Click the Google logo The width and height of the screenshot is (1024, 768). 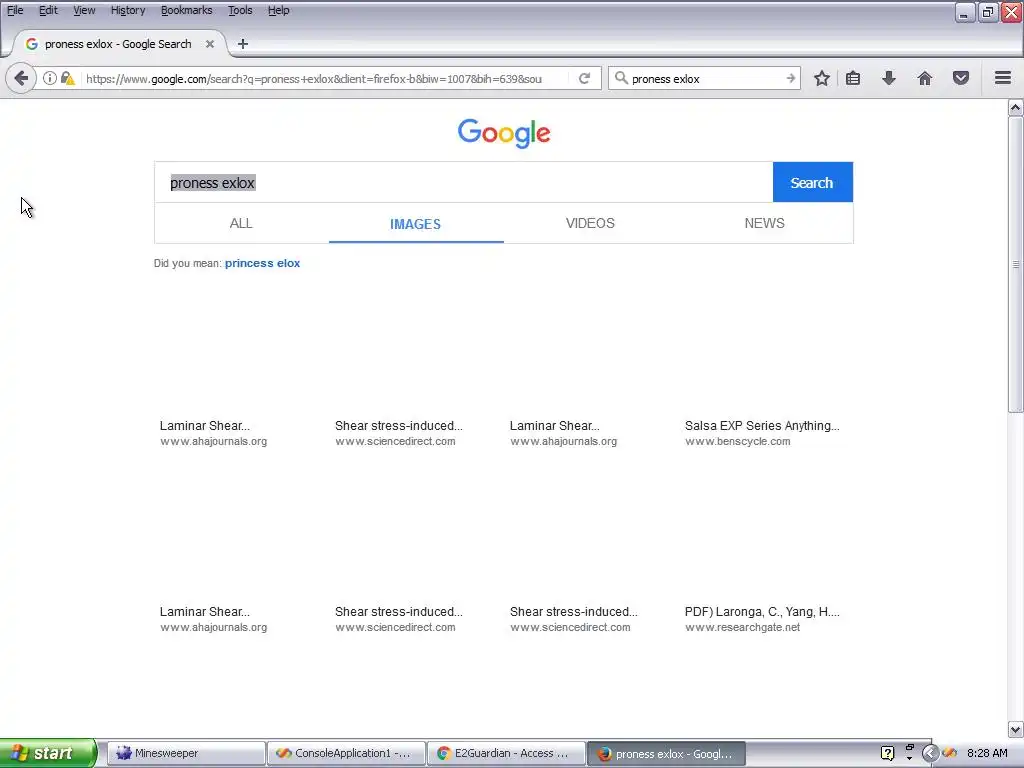point(504,133)
